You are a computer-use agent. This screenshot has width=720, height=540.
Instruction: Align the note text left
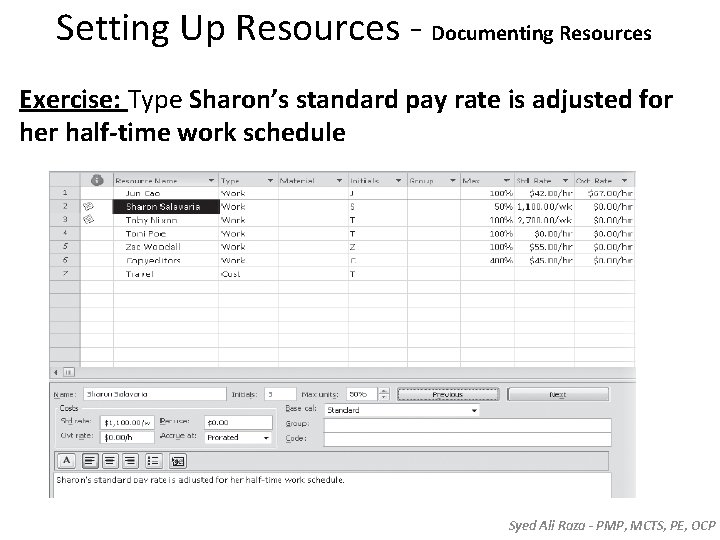[x=90, y=461]
